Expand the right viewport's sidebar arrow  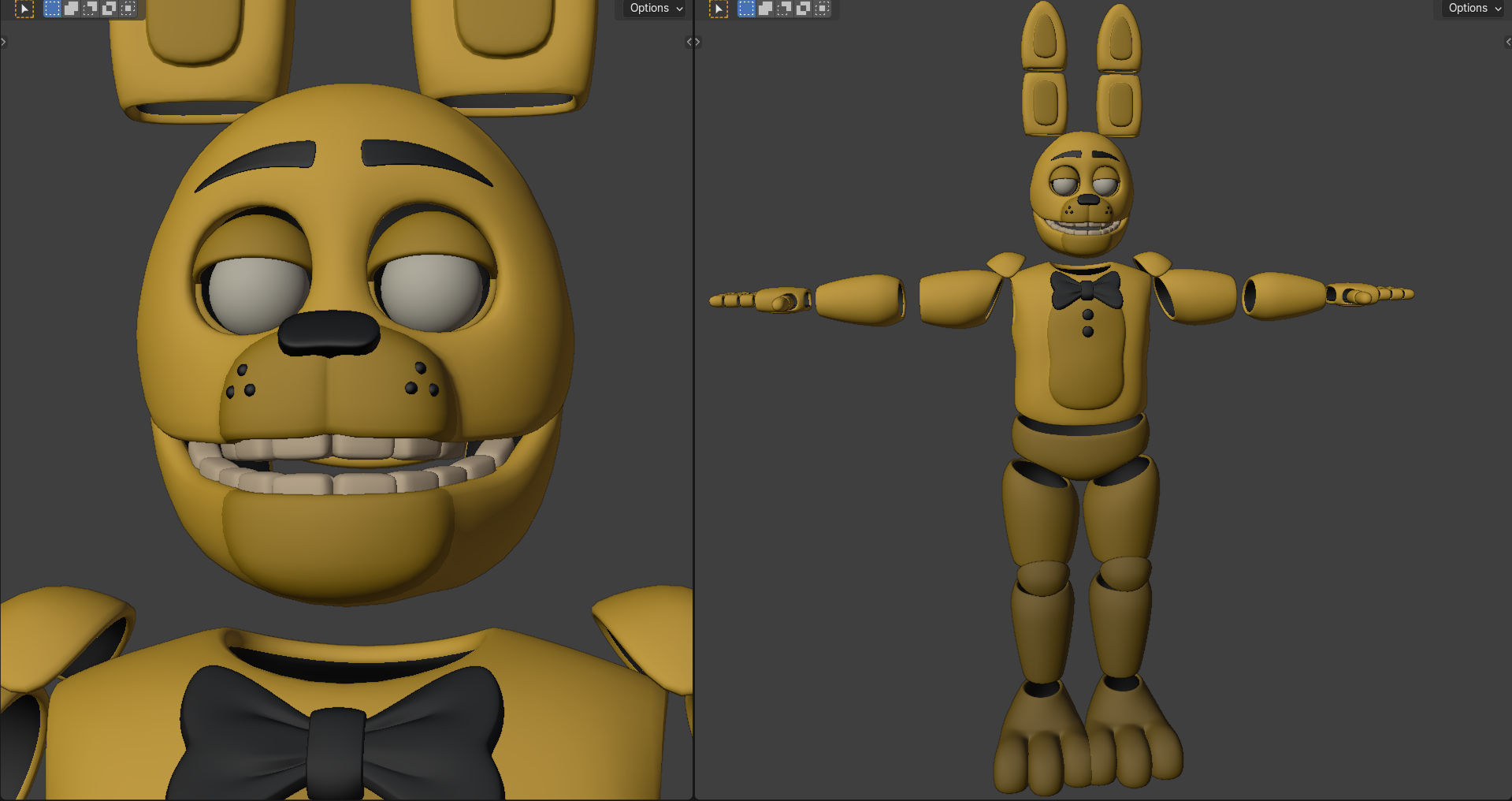[1508, 42]
